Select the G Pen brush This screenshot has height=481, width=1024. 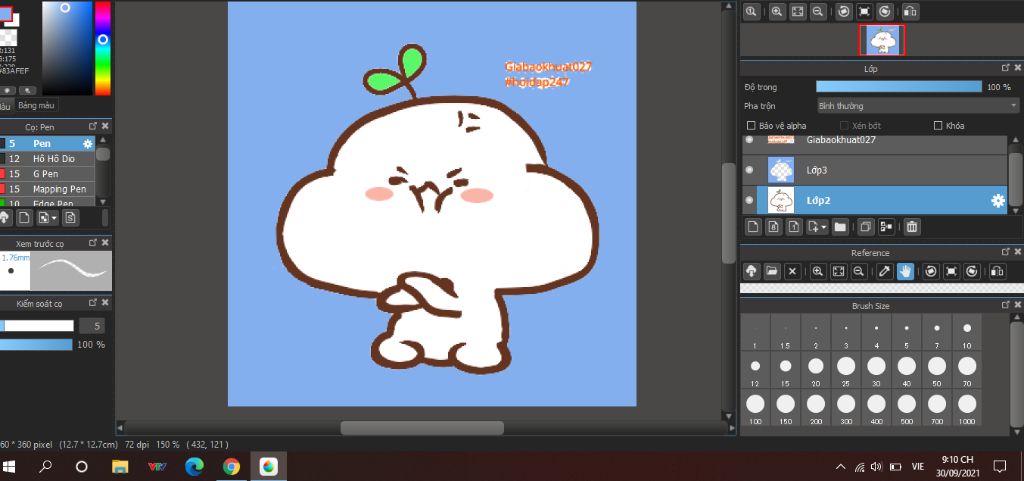click(x=48, y=174)
